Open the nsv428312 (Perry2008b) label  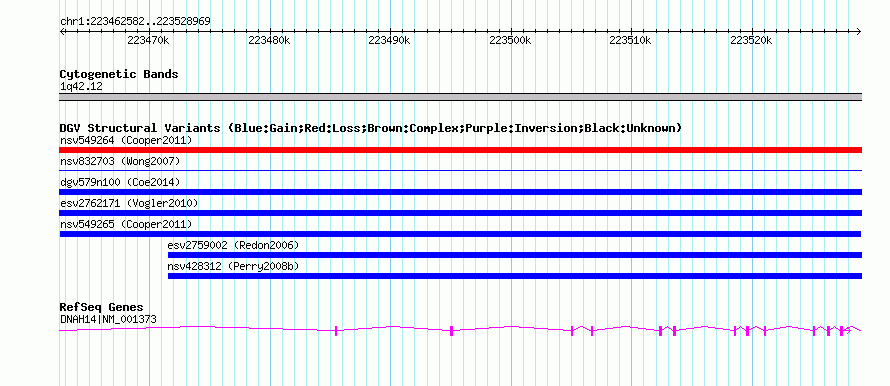pos(233,266)
